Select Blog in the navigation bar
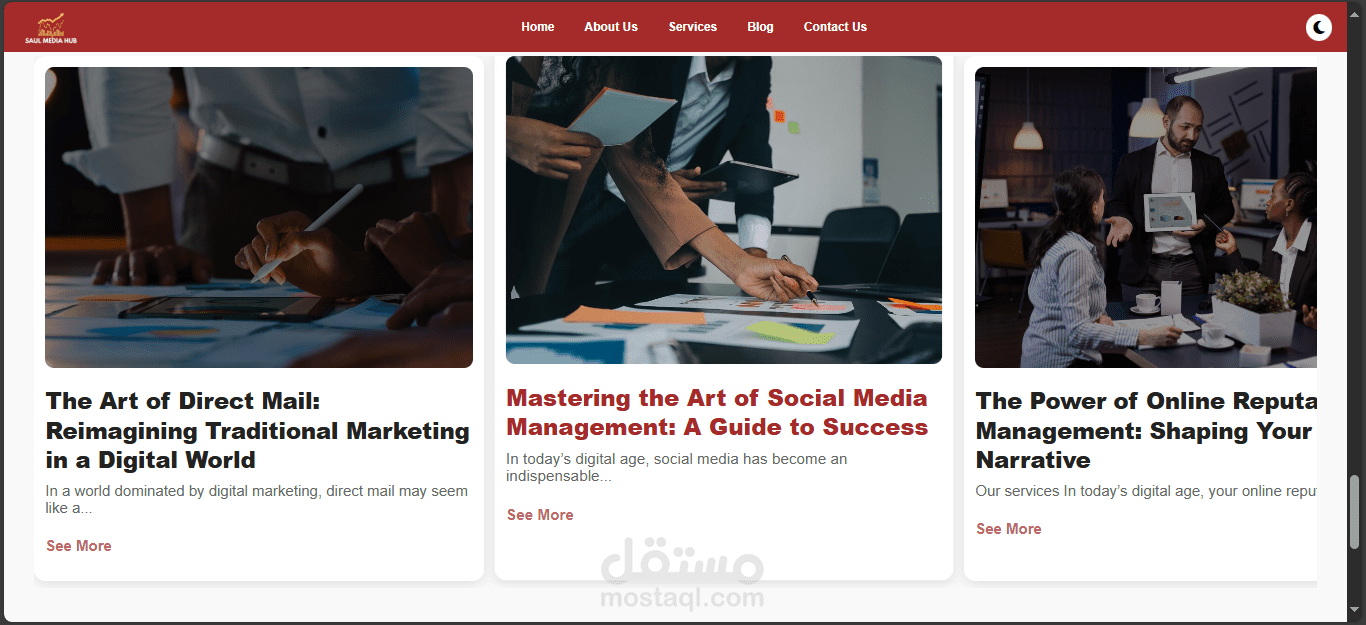The width and height of the screenshot is (1366, 625). tap(760, 27)
